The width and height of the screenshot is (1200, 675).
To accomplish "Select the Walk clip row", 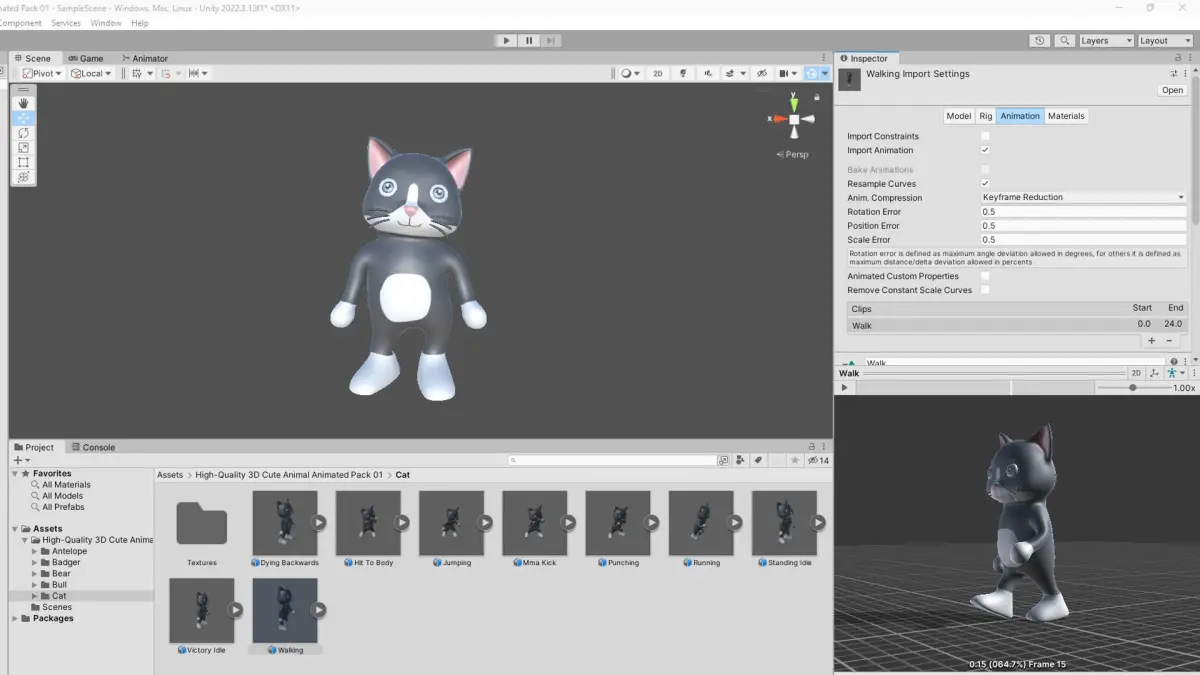I will [1016, 325].
